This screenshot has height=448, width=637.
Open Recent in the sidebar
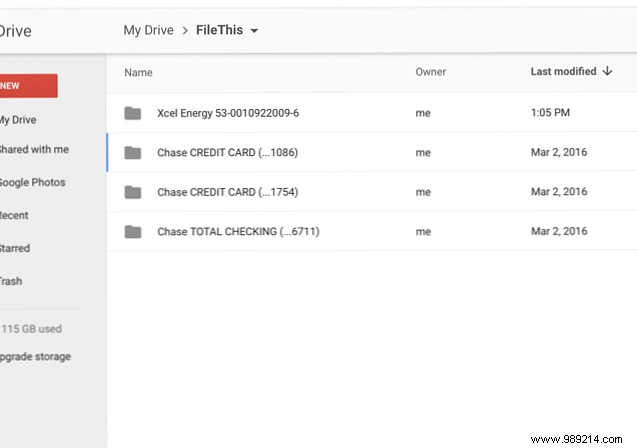coord(14,215)
